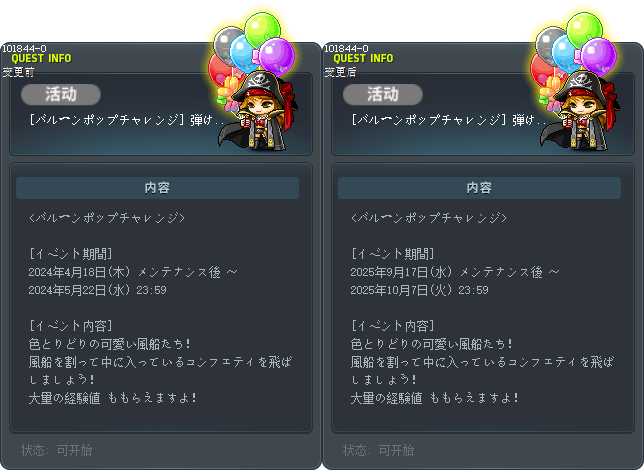Image resolution: width=644 pixels, height=470 pixels.
Task: Click the purple balloon in left panel
Action: pyautogui.click(x=277, y=56)
